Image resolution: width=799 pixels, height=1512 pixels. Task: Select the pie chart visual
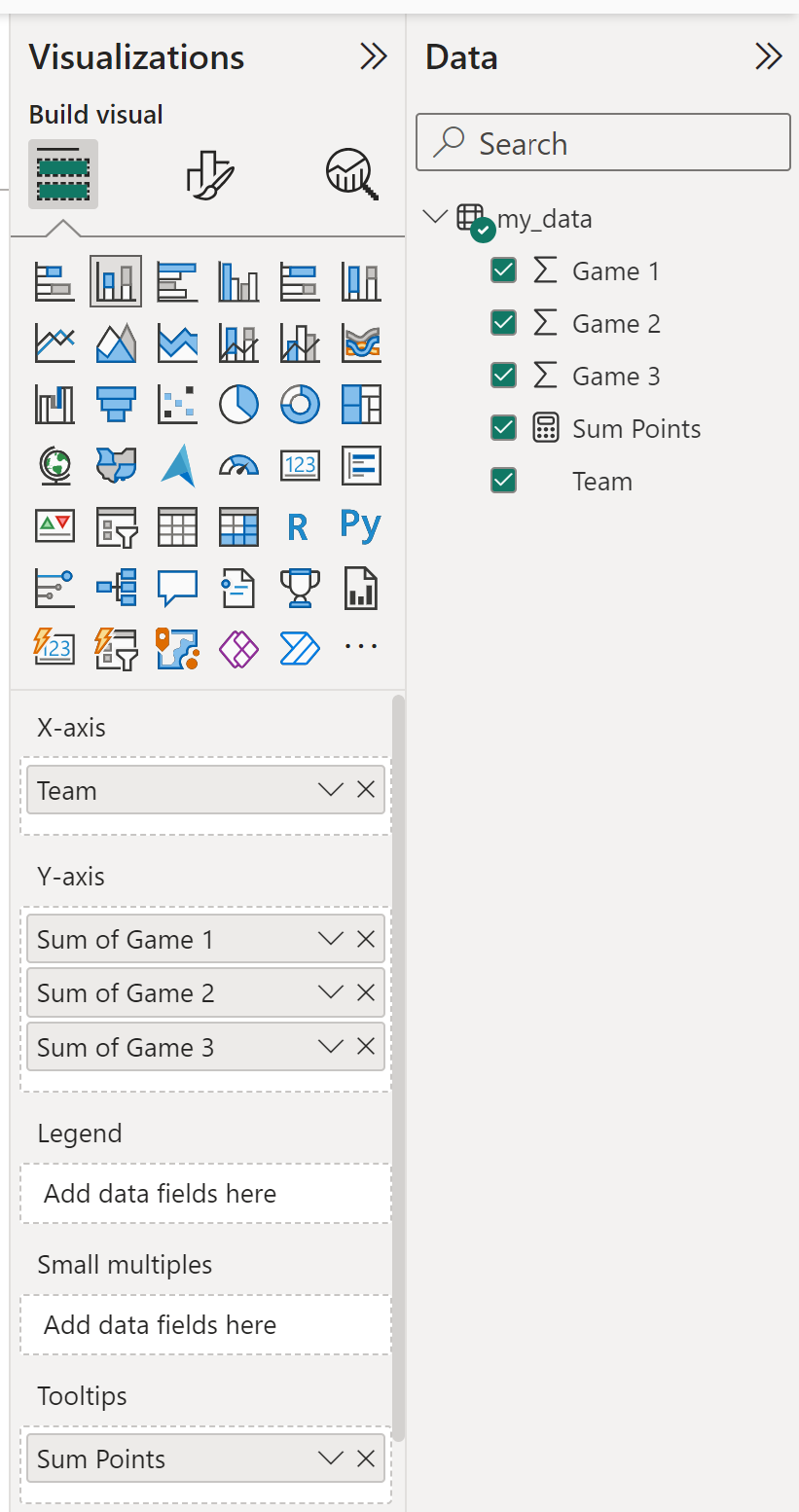pos(238,404)
